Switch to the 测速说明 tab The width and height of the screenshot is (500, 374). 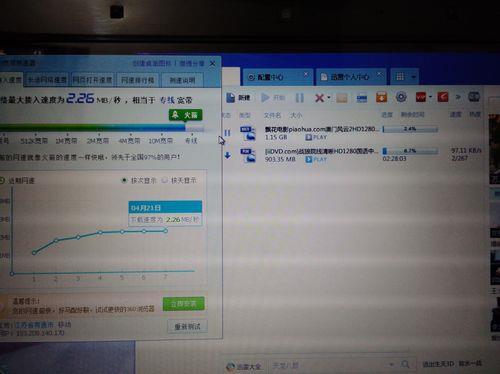coord(182,80)
